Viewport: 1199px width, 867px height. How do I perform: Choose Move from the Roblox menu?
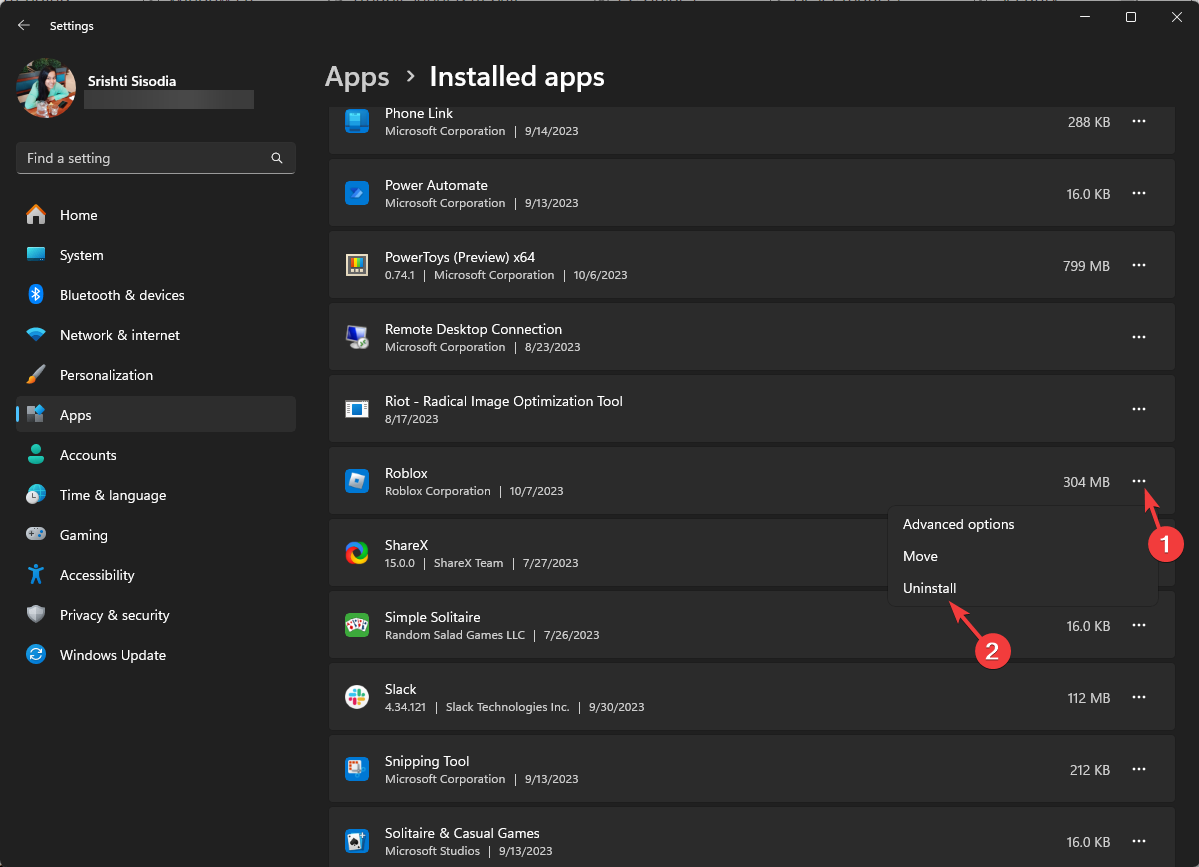[x=920, y=555]
